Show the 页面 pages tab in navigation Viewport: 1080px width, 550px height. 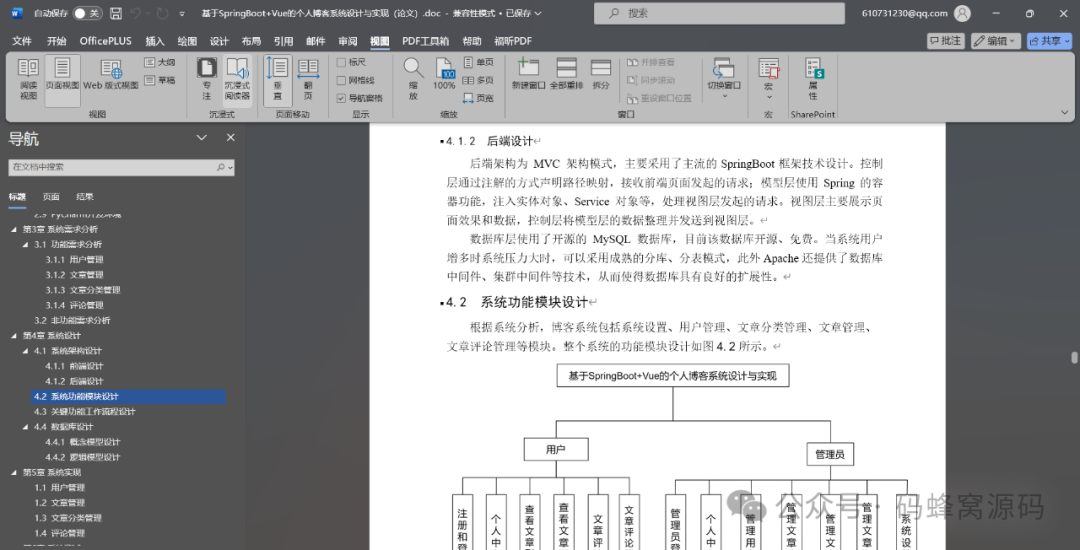(51, 197)
